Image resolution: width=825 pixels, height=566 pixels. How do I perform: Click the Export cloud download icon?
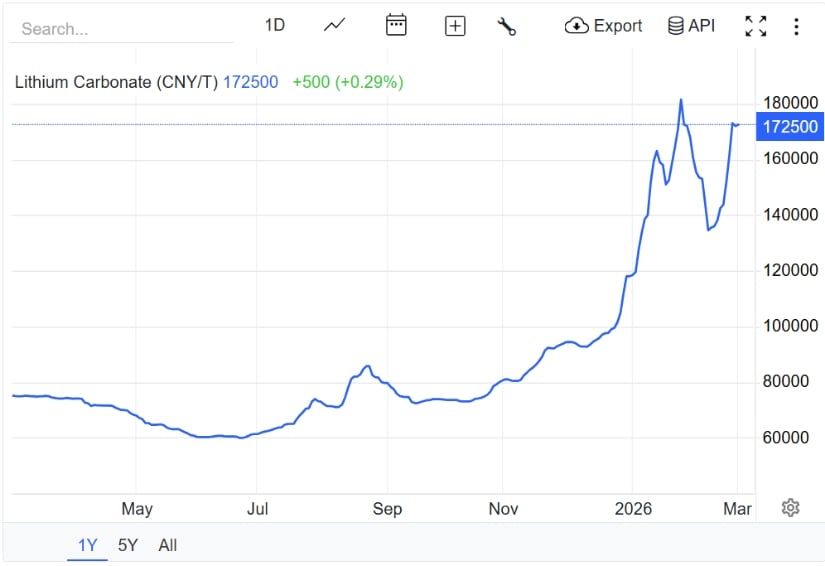pos(576,26)
